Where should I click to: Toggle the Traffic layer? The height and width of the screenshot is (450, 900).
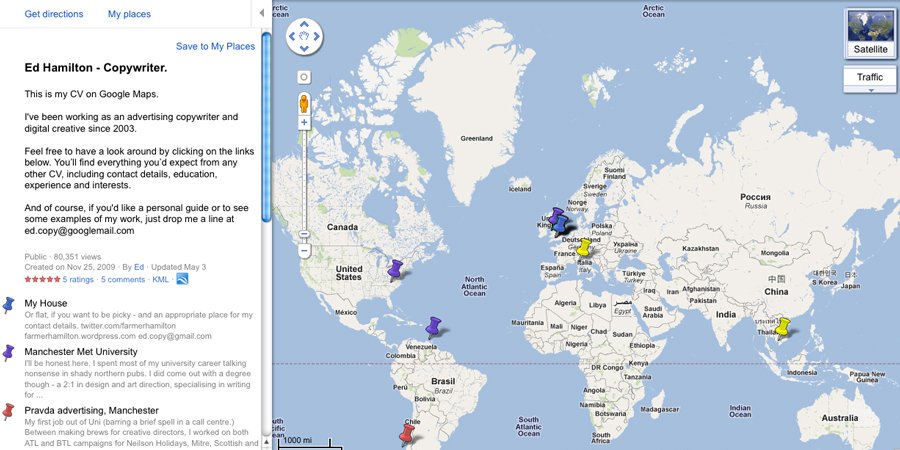[870, 77]
